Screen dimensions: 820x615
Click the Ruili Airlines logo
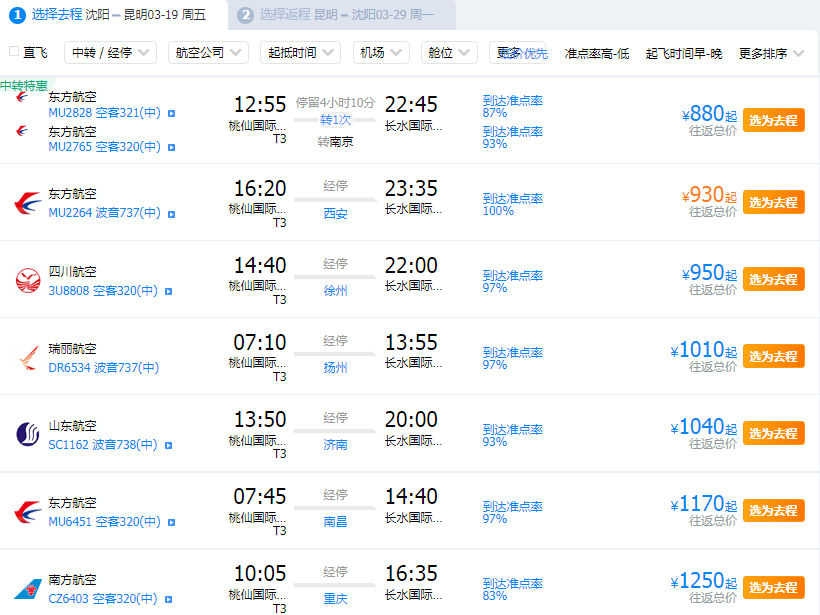coord(29,358)
